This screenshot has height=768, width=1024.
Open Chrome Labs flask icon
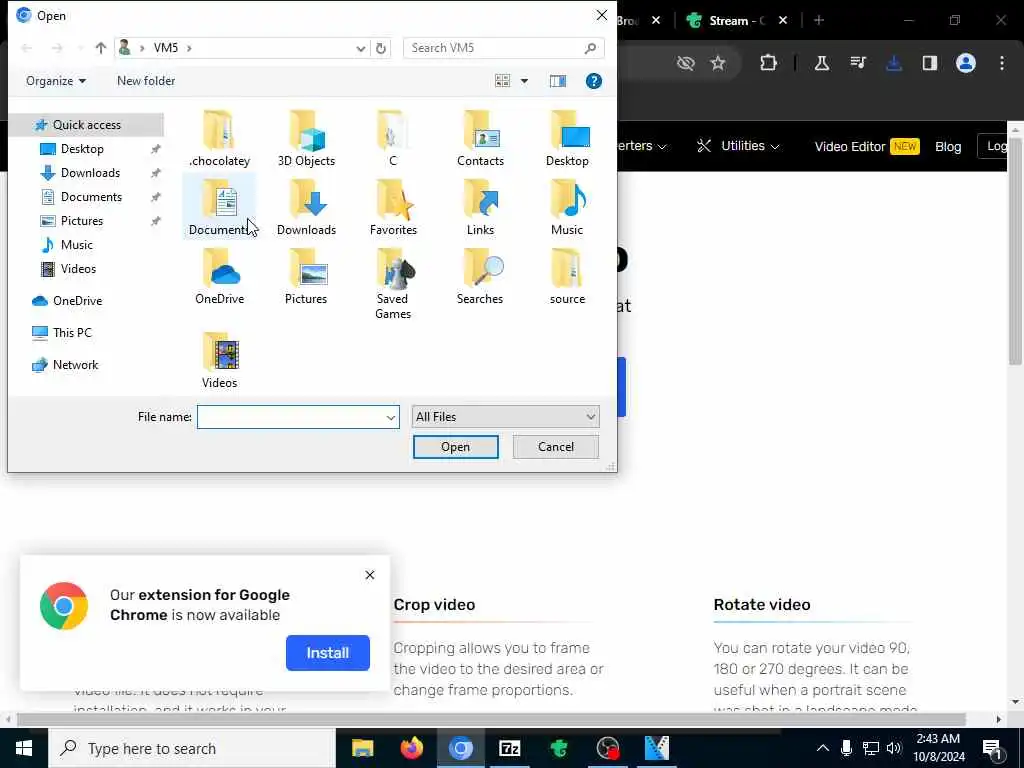(822, 63)
